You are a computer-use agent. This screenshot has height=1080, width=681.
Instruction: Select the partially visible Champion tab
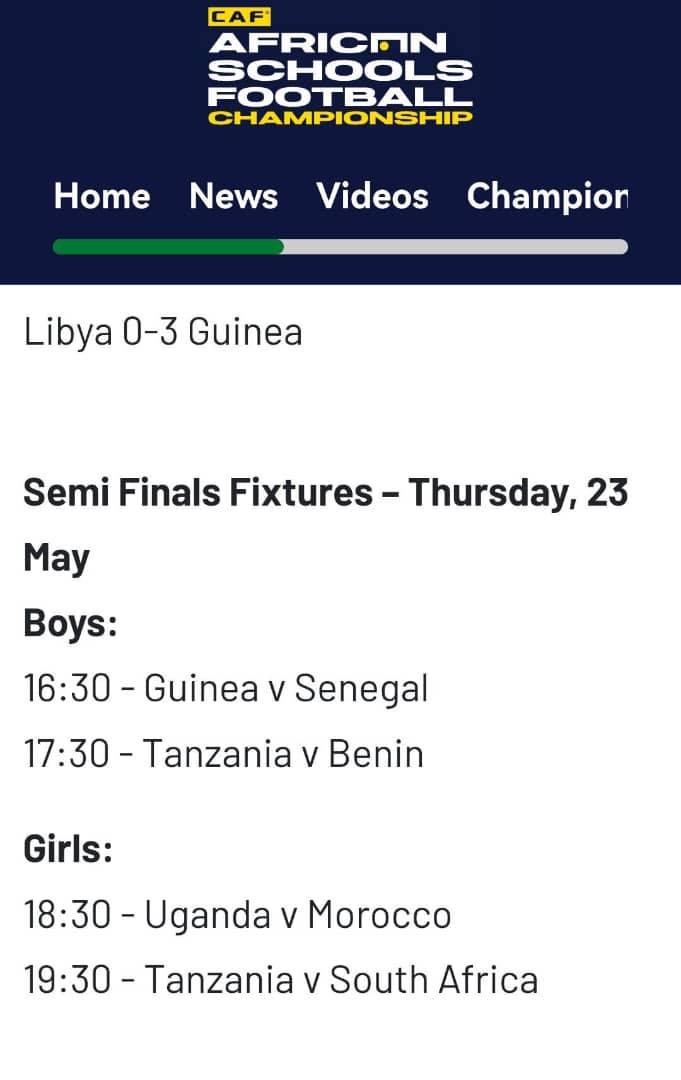pos(547,196)
